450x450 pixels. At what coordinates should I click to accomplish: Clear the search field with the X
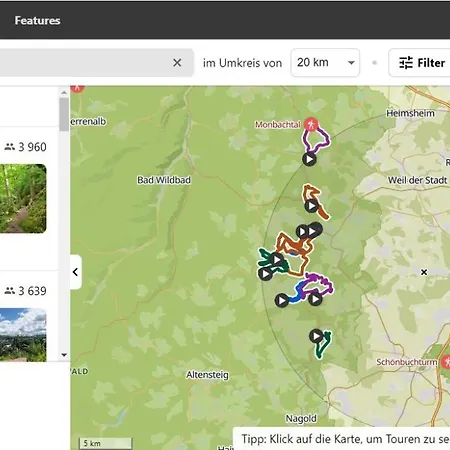pyautogui.click(x=177, y=62)
